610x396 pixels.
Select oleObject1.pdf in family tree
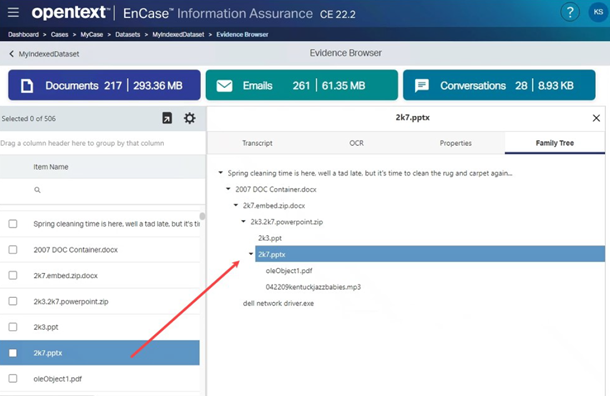pos(289,271)
